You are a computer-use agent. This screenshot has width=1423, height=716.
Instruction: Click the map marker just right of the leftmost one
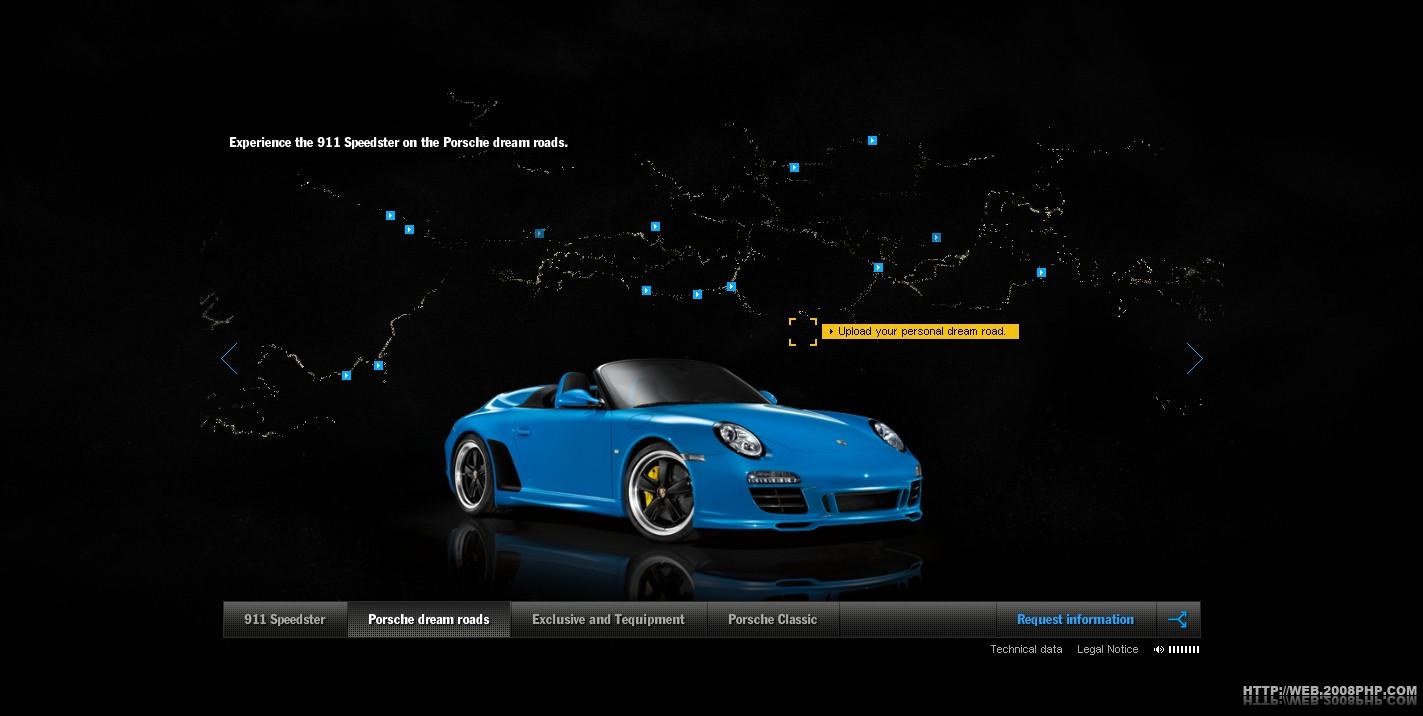(378, 366)
